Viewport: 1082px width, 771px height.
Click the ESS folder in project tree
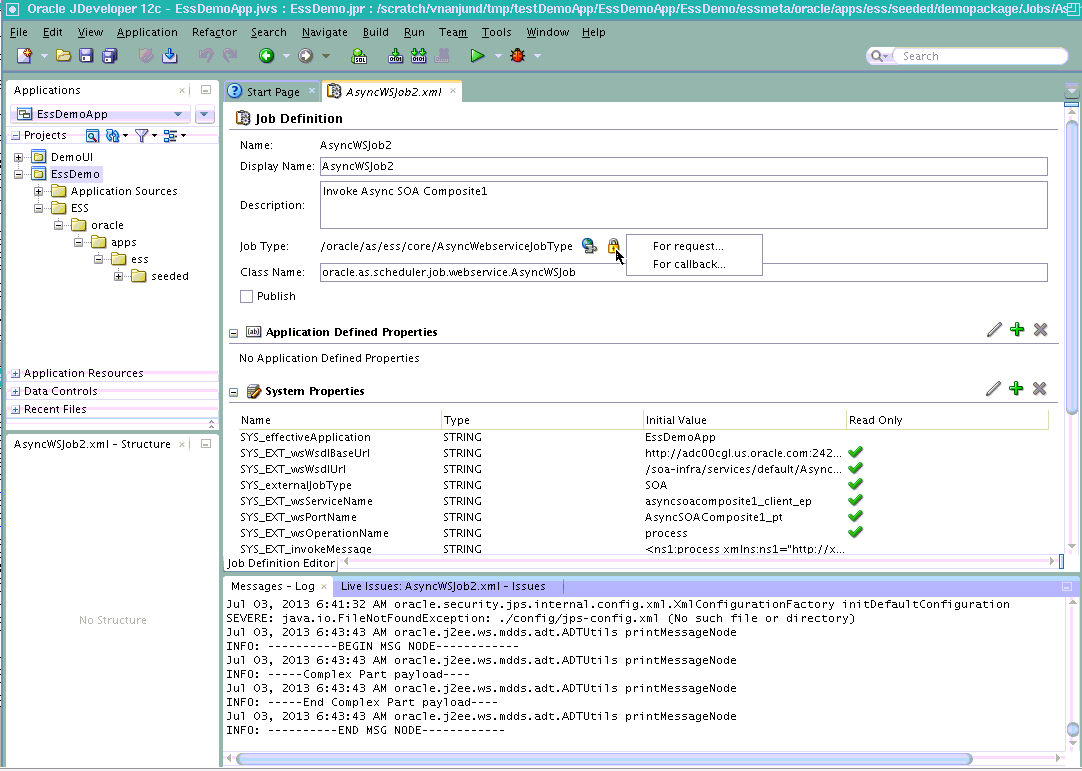click(x=79, y=208)
